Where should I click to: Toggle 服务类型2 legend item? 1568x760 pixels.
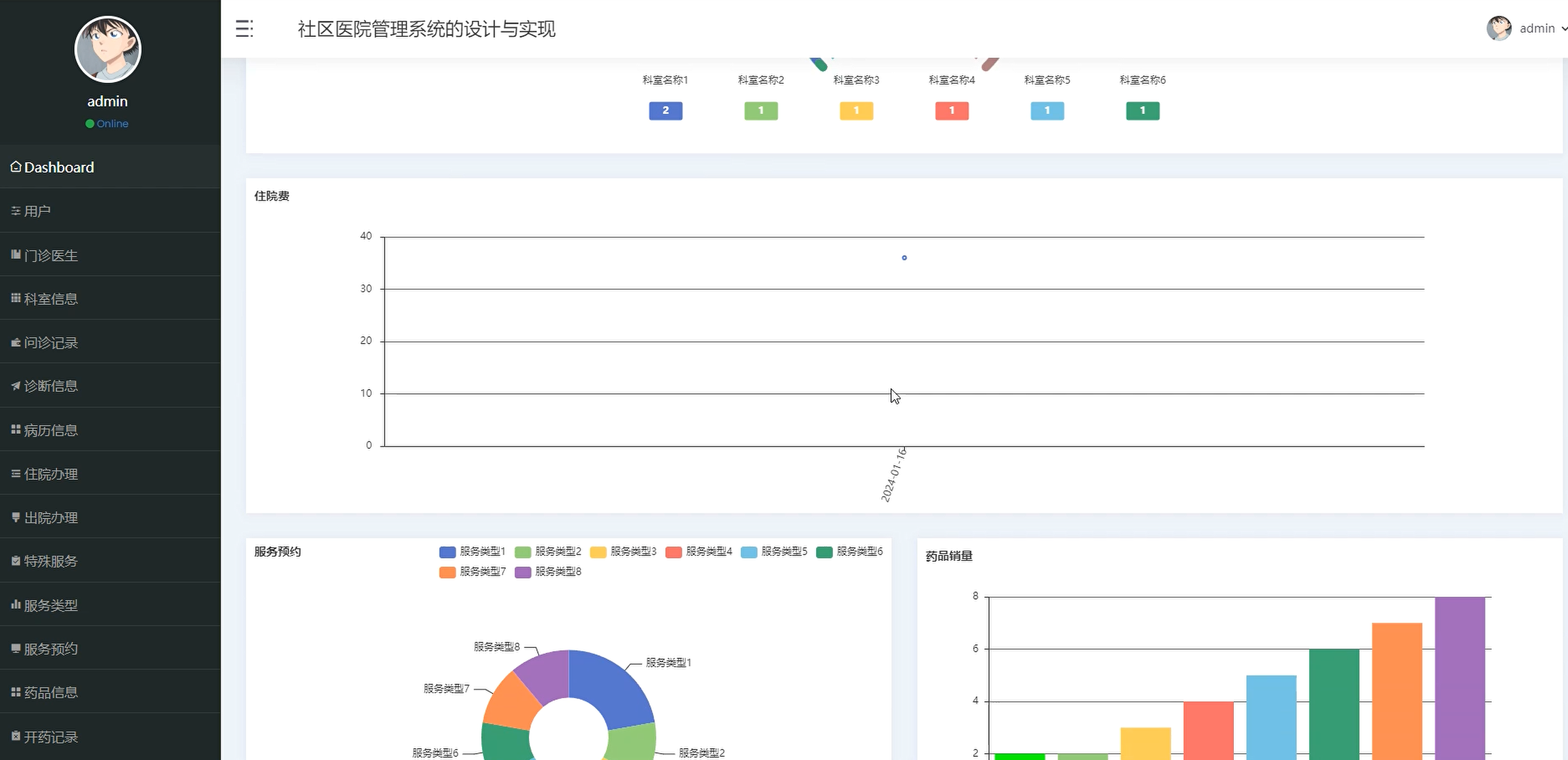[548, 552]
